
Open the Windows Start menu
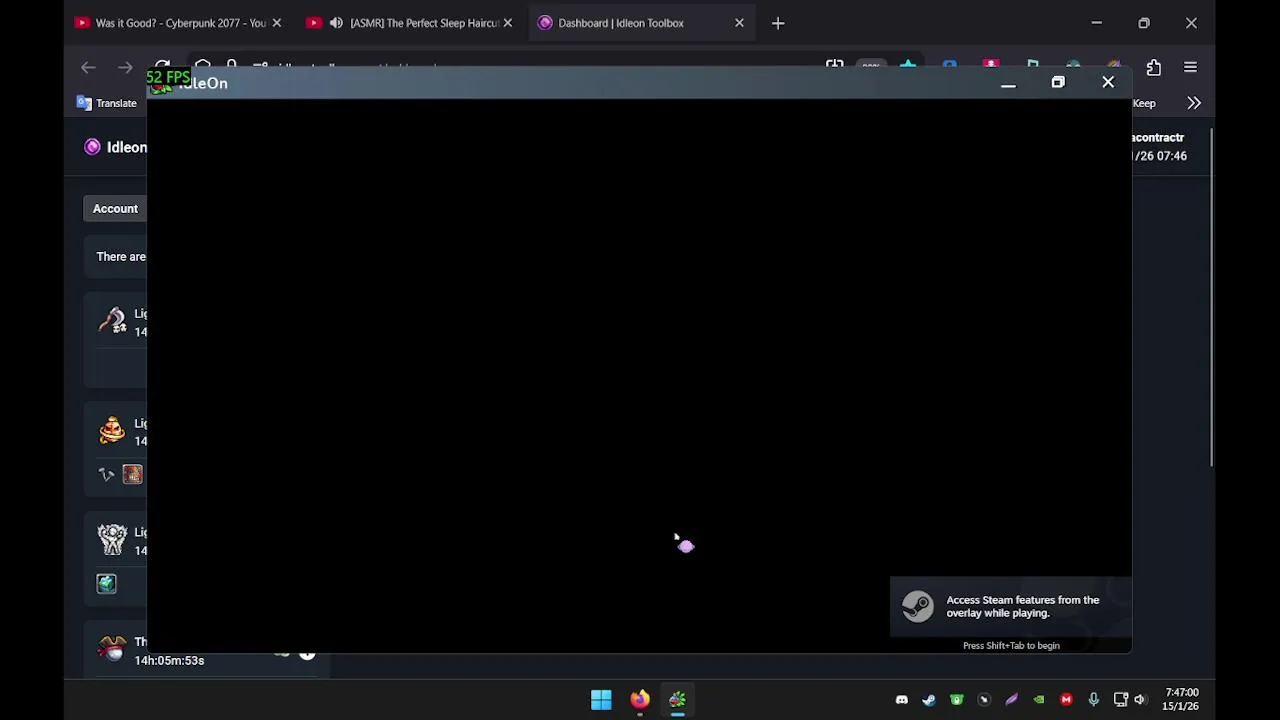(x=601, y=700)
